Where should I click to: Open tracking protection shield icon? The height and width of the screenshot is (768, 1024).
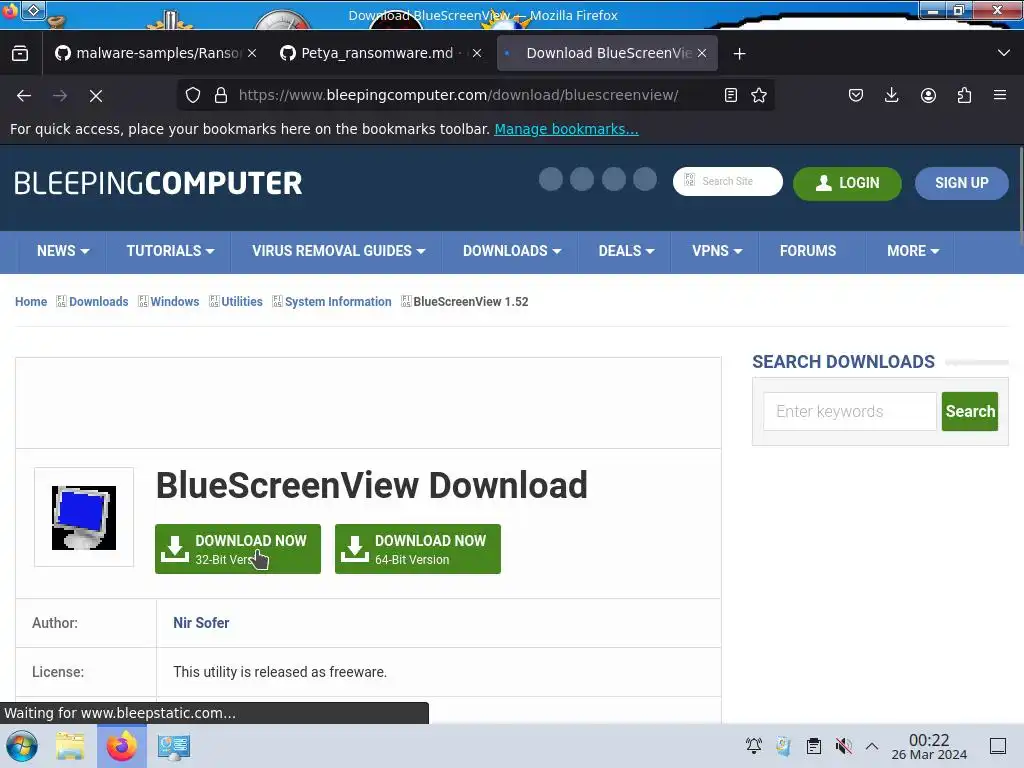193,95
